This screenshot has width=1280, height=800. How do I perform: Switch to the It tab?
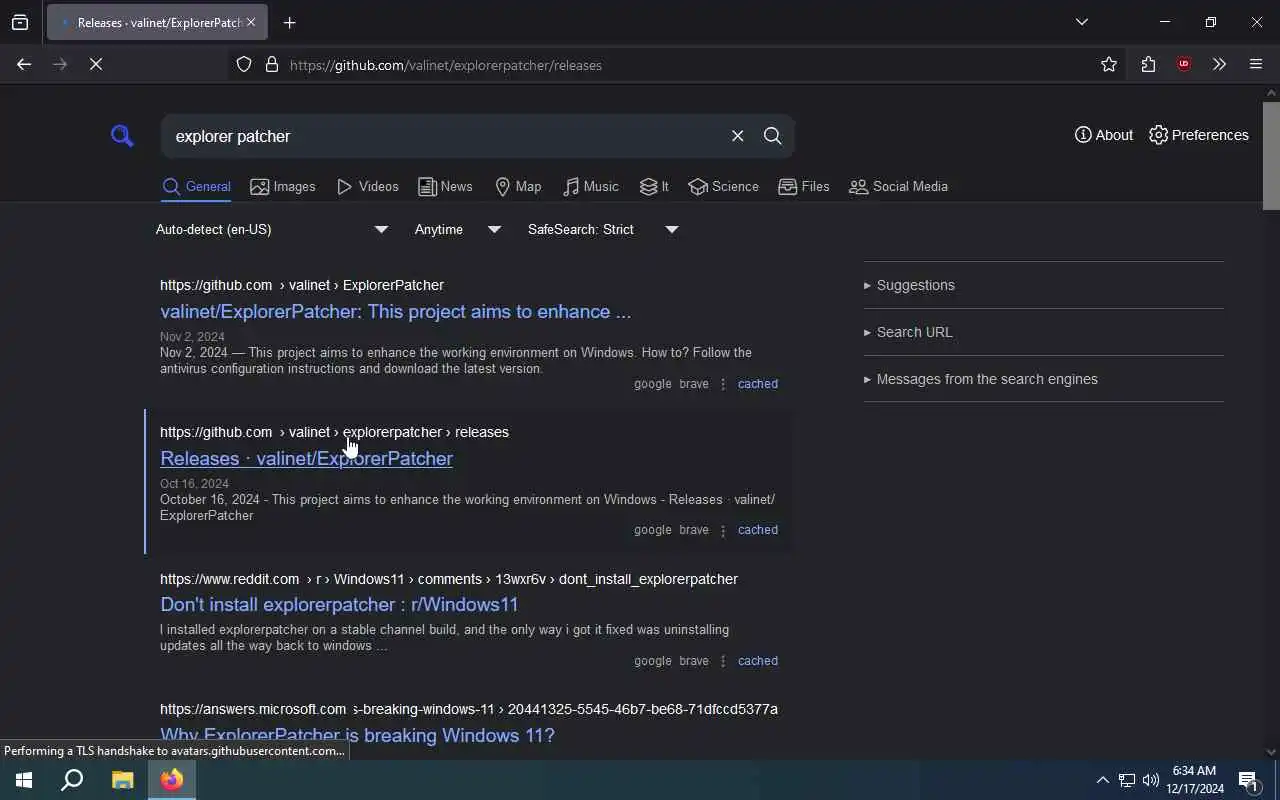point(654,187)
